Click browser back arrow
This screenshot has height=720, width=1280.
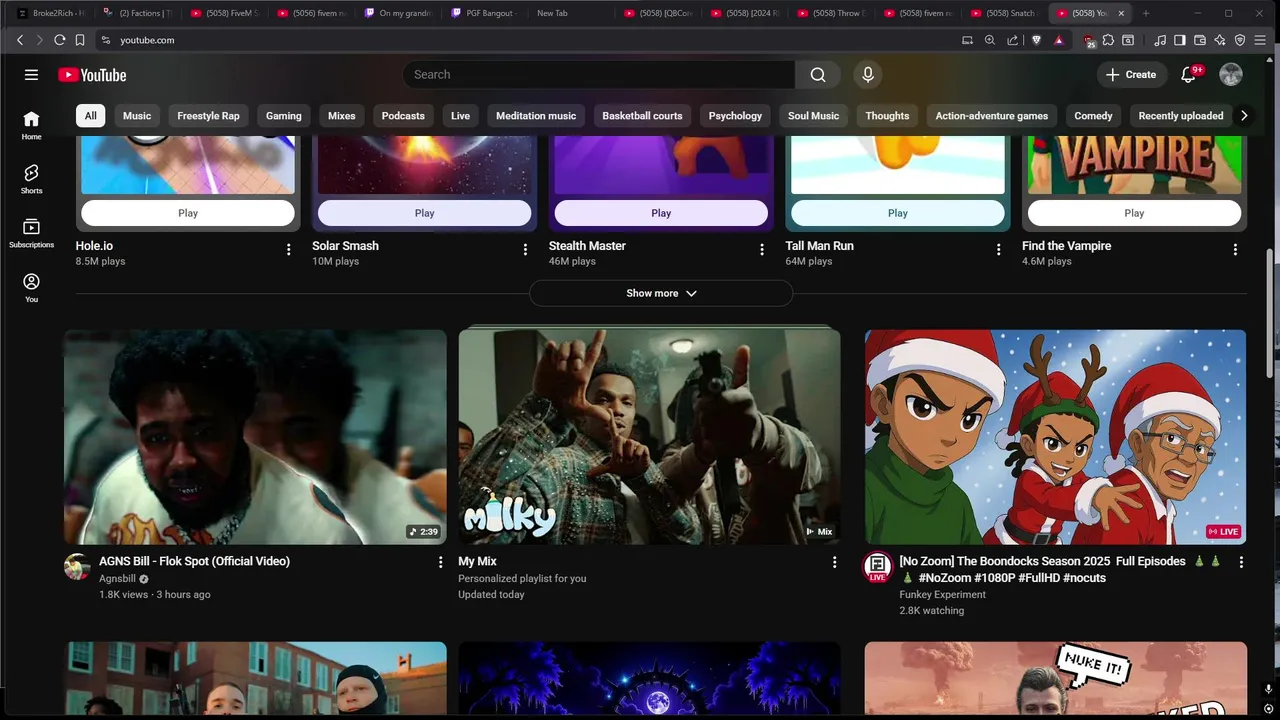(20, 40)
